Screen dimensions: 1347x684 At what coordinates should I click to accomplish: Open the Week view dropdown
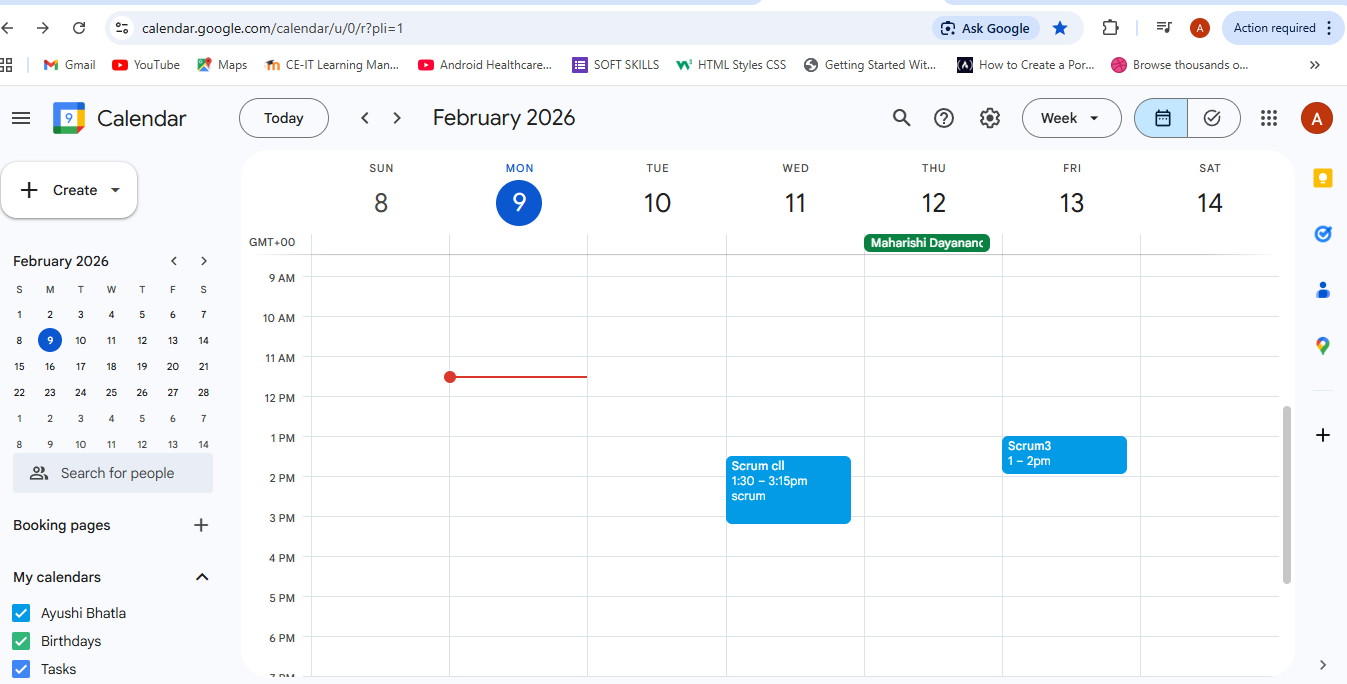point(1071,118)
